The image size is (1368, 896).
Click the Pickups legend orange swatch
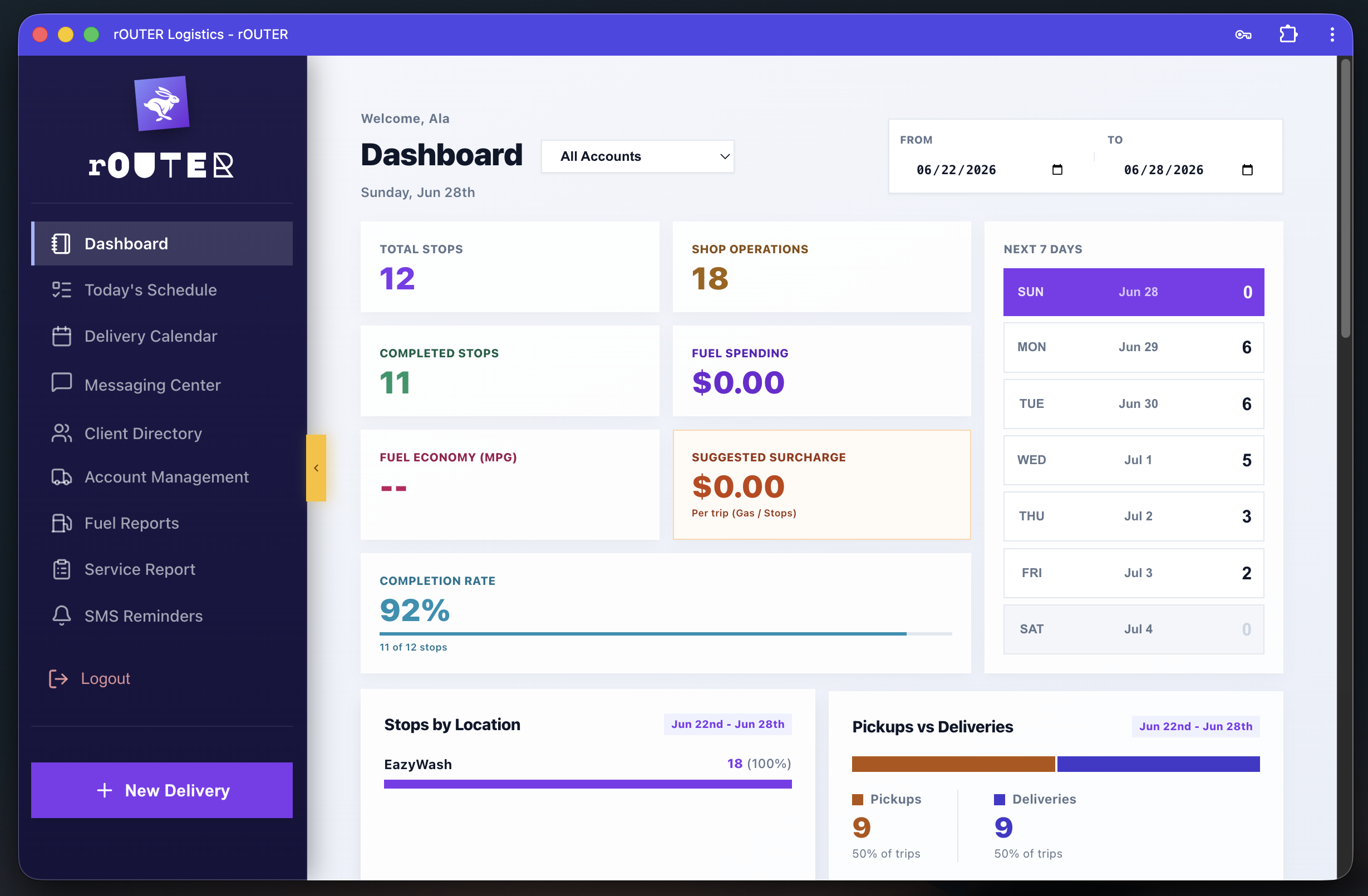858,800
